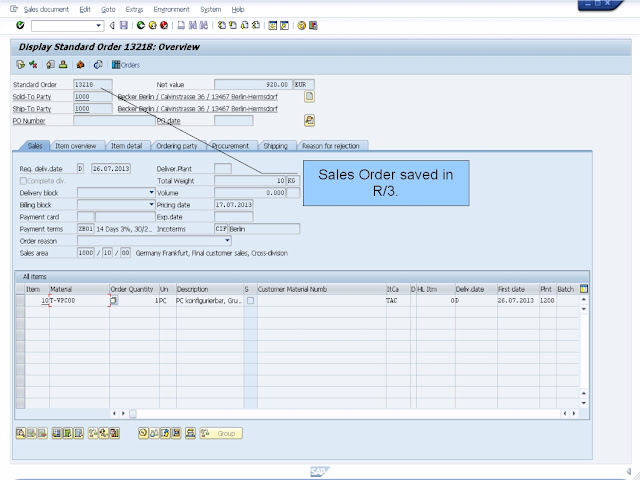
Task: Open Schedule Lines clock icon
Action: [x=143, y=433]
